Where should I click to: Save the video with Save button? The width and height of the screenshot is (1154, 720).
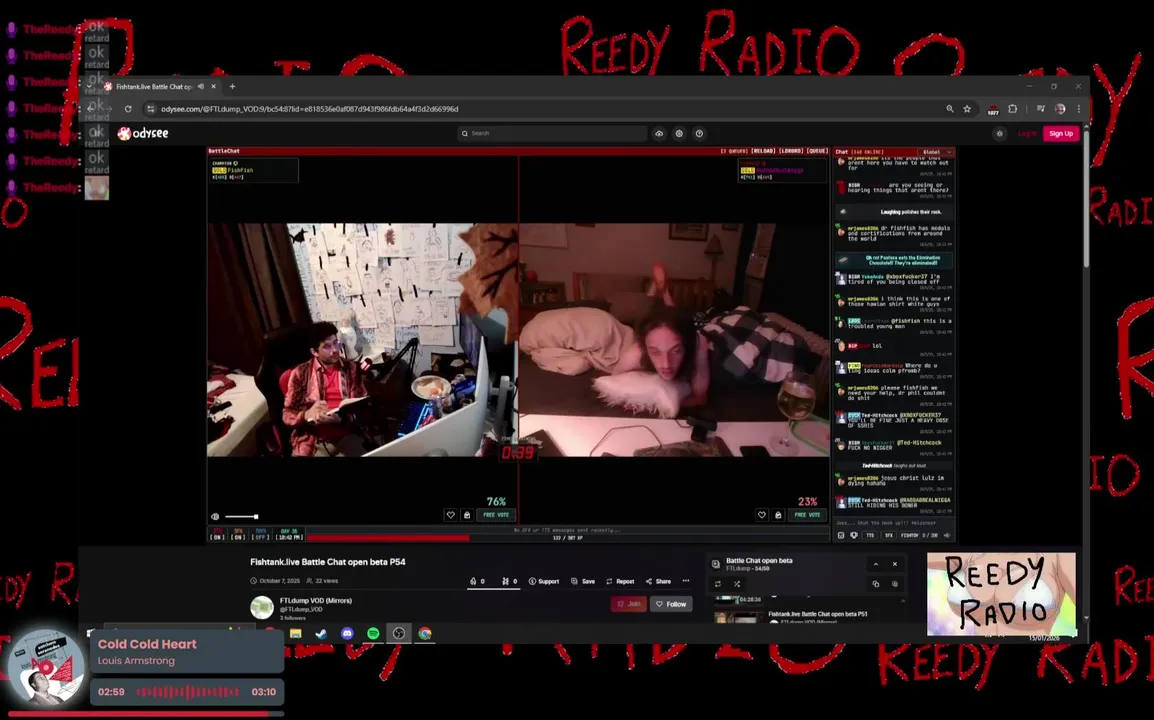[583, 581]
